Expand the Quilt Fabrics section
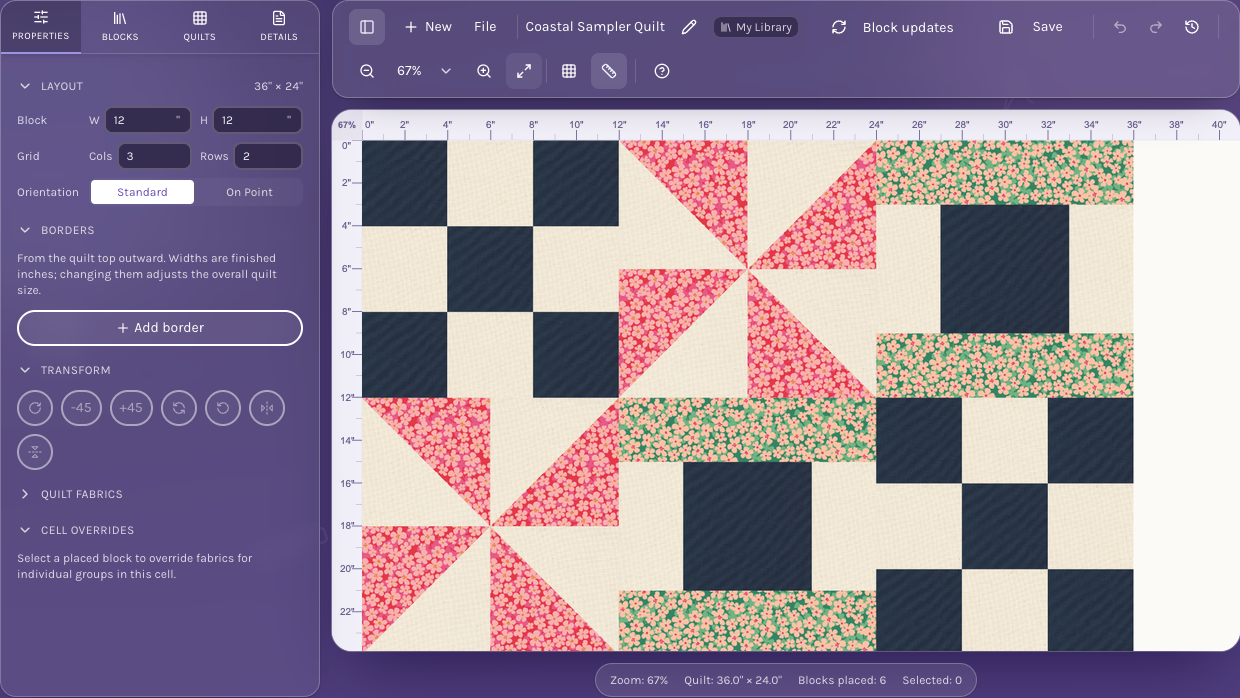 point(25,494)
